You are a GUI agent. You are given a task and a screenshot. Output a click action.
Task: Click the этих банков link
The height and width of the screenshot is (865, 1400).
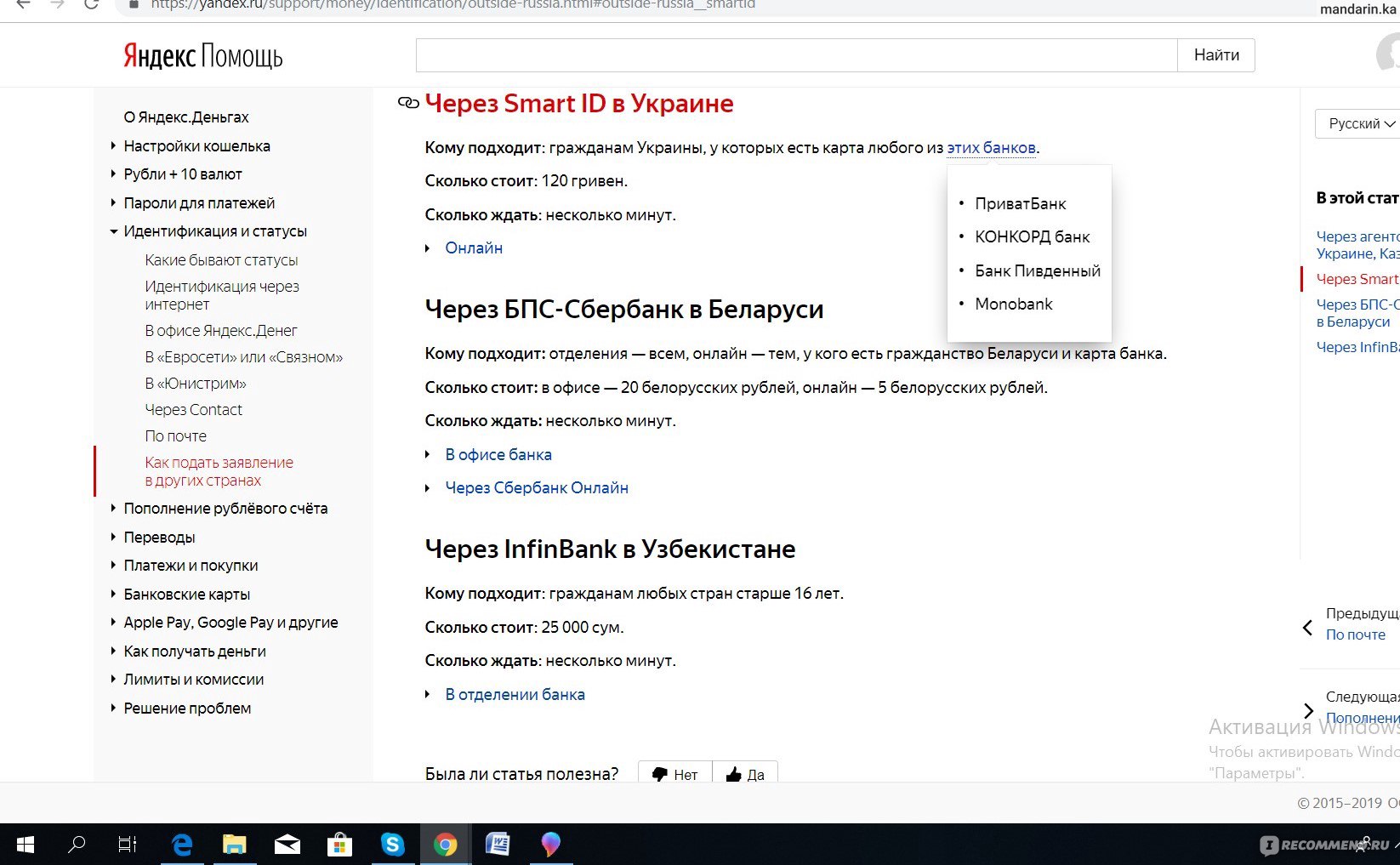point(991,148)
